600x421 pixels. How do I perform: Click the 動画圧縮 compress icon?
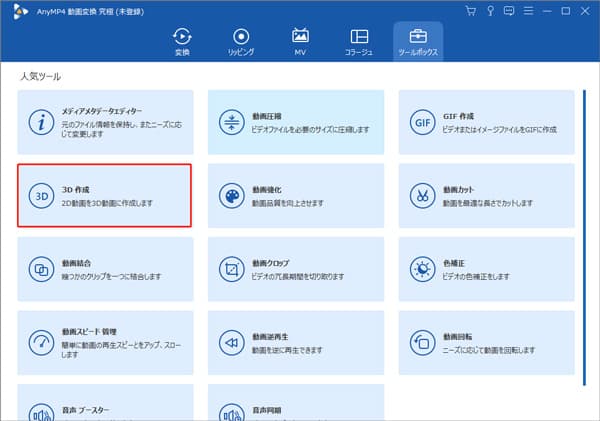pos(231,122)
